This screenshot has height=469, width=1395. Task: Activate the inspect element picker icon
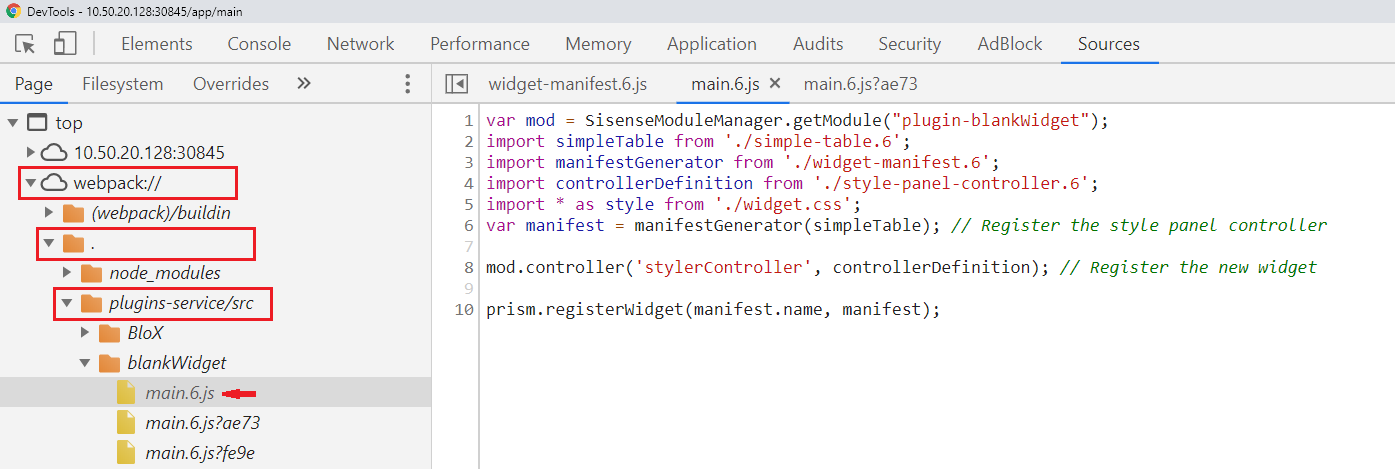coord(26,44)
